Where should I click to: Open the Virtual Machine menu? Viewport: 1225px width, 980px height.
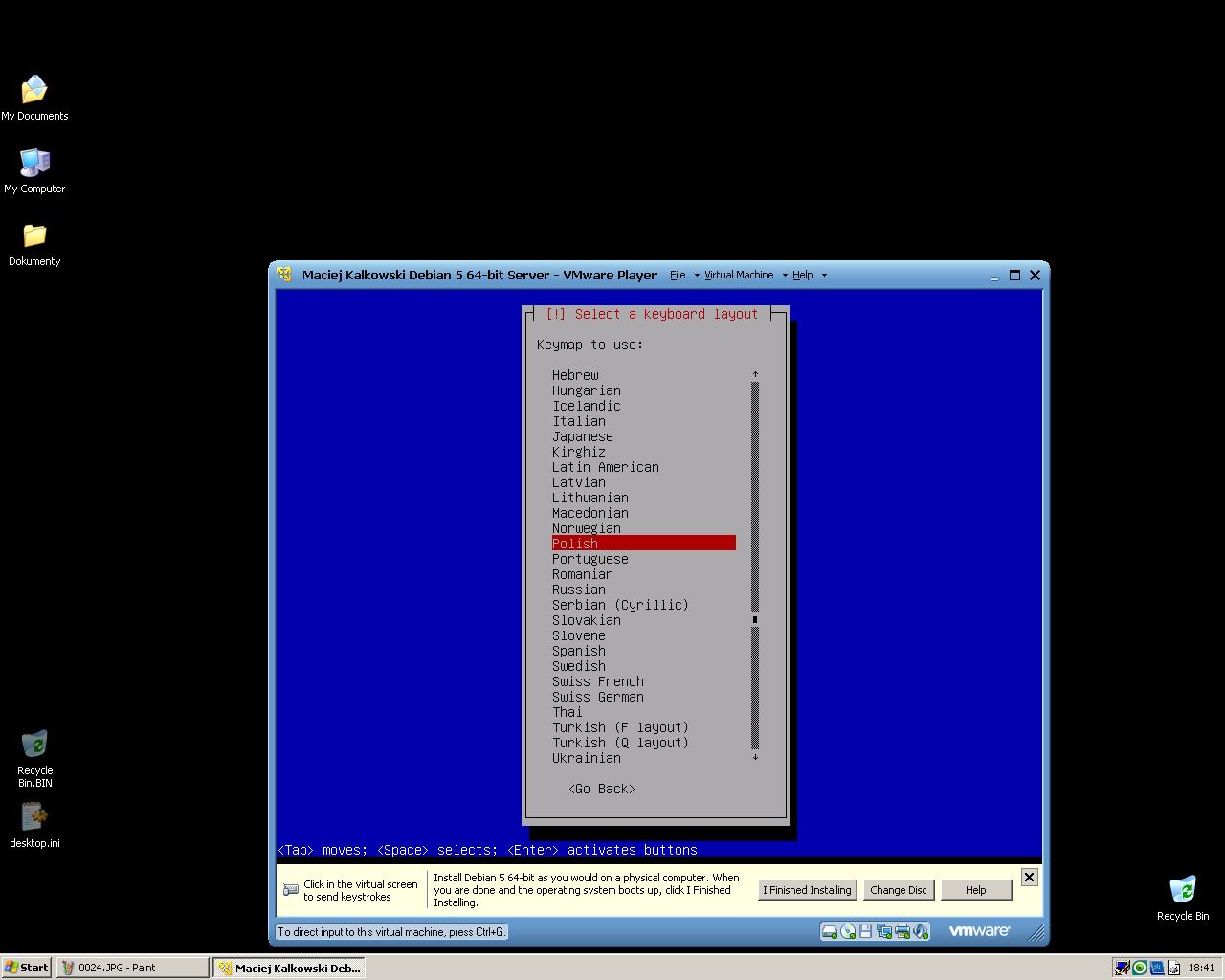click(x=739, y=275)
